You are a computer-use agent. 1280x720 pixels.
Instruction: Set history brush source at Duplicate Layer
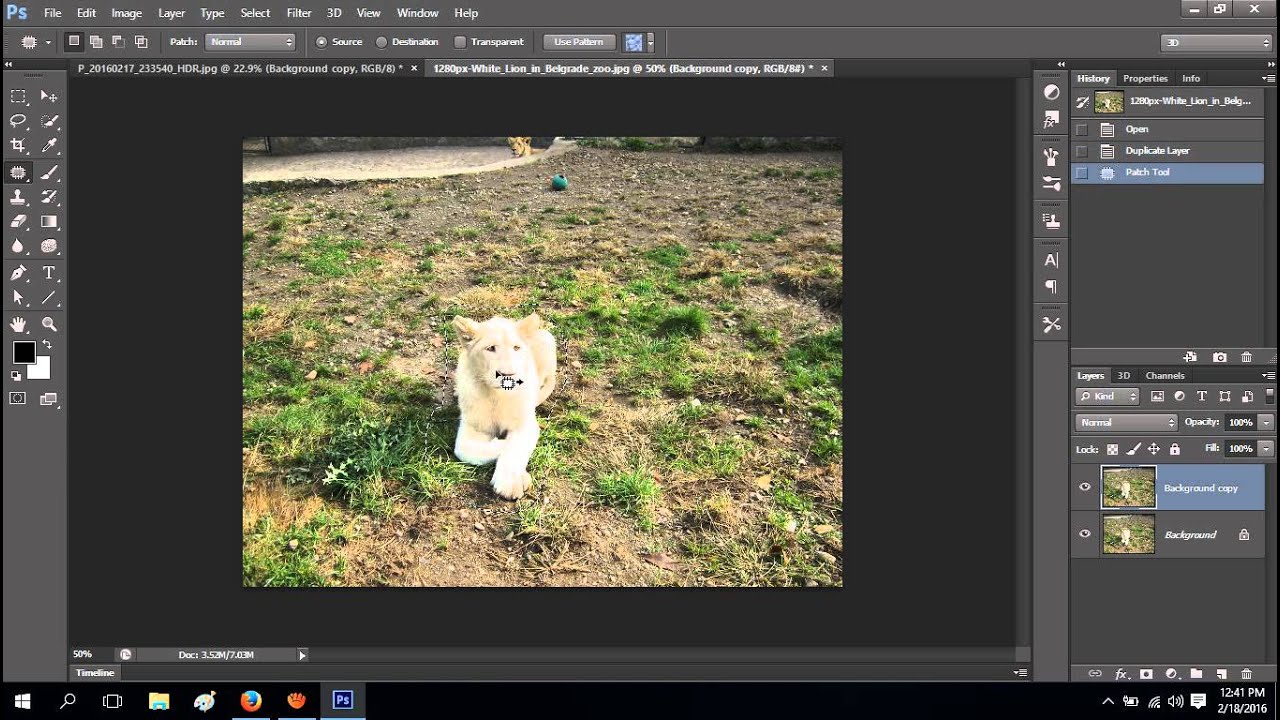[1081, 151]
